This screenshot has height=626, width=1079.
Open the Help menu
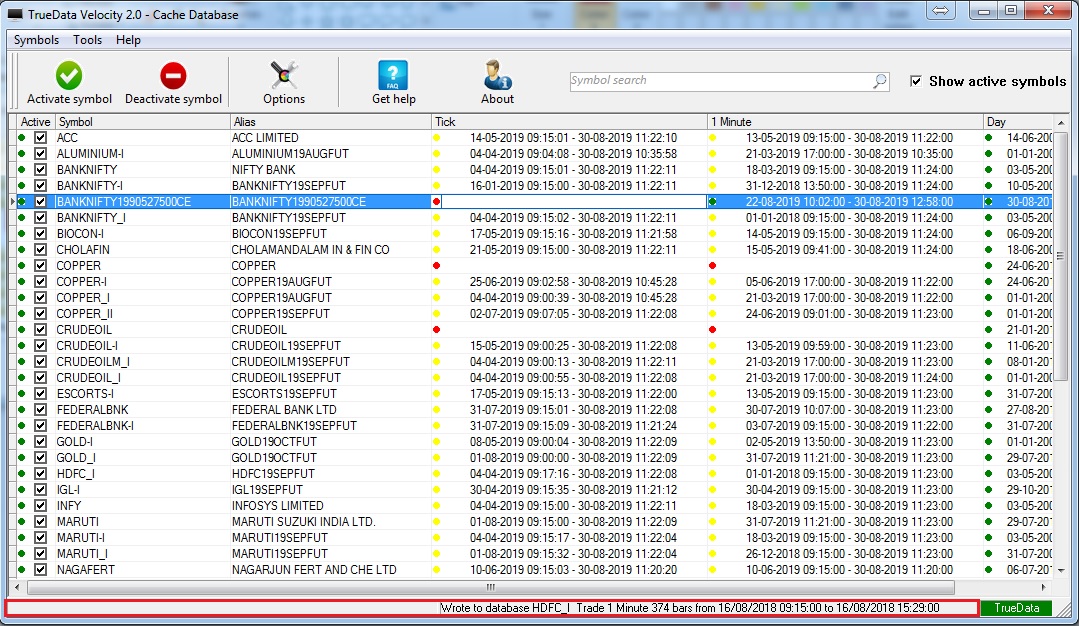[128, 40]
